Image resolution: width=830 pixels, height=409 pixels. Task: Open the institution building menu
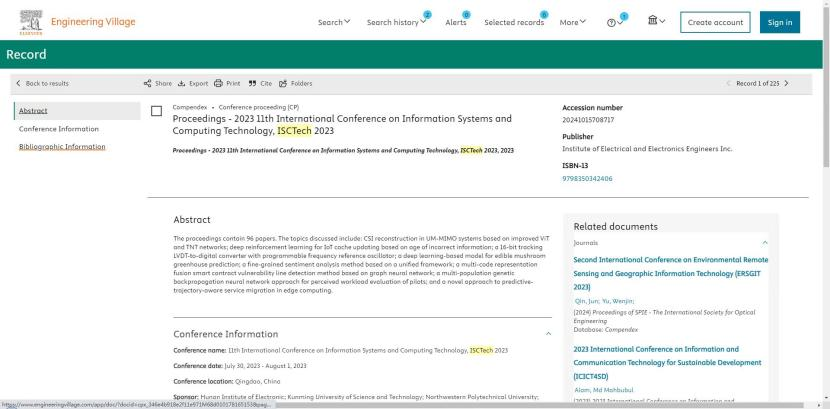point(656,21)
